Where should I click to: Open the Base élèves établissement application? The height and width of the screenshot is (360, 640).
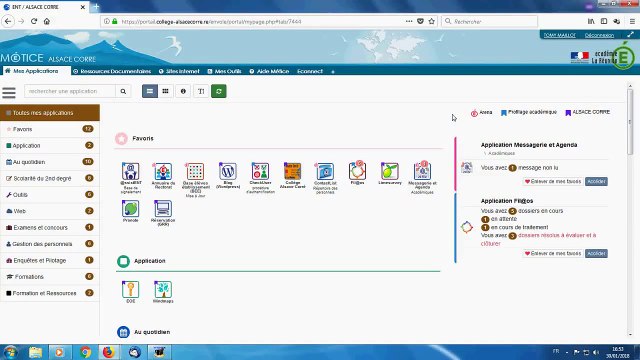tap(195, 171)
